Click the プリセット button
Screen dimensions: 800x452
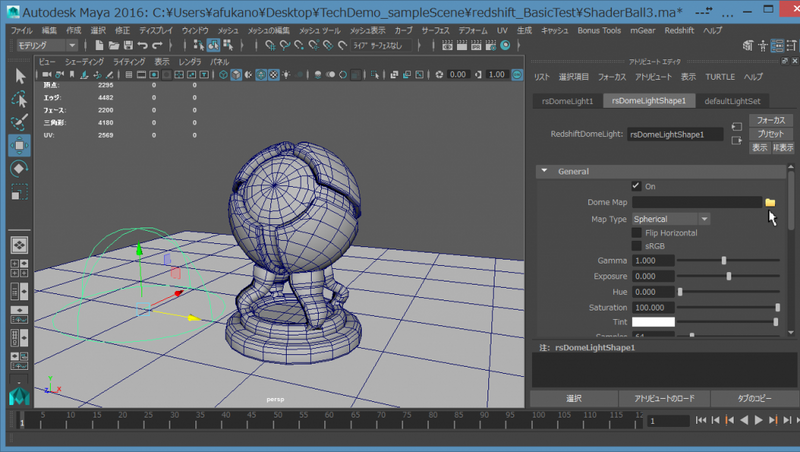coord(770,134)
